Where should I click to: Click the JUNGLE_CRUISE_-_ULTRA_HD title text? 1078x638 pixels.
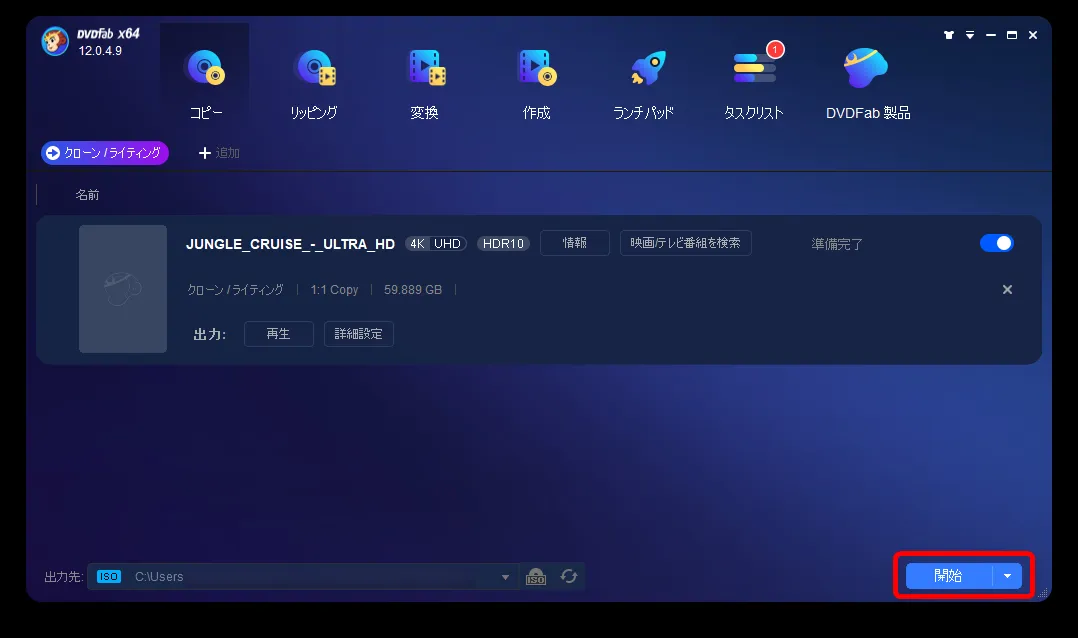pos(290,244)
